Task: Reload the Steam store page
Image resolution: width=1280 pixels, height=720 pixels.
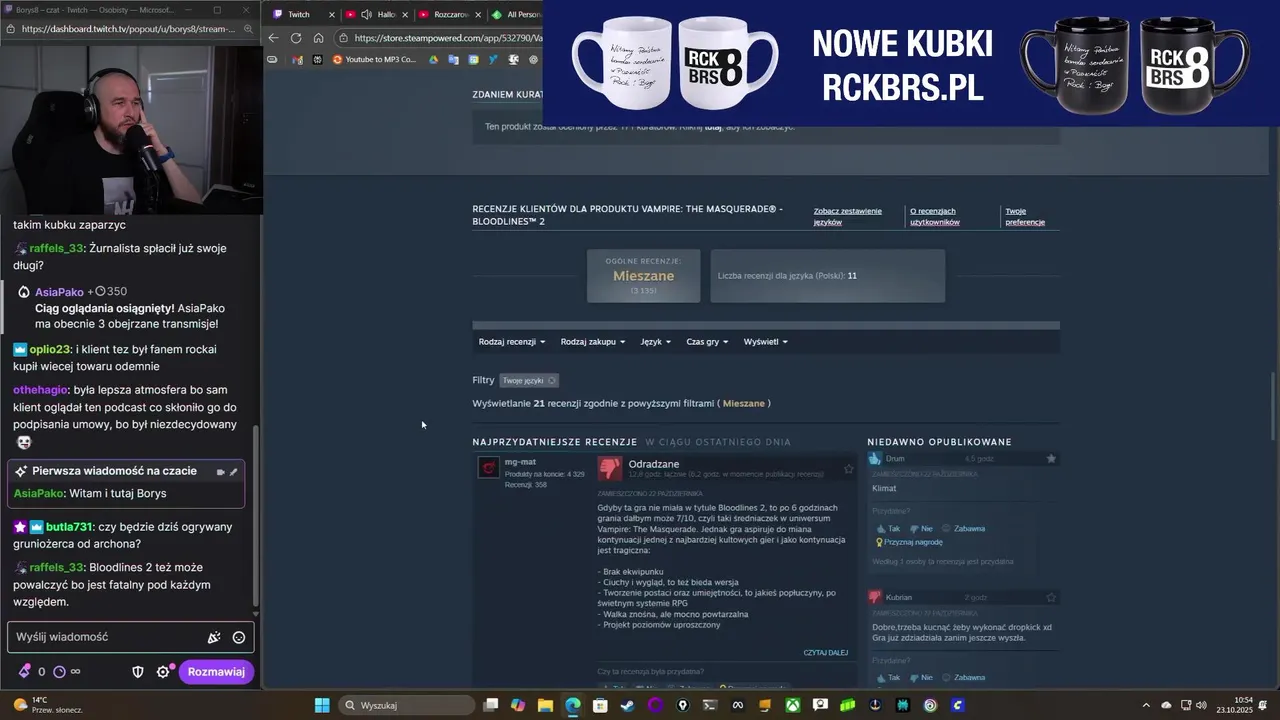Action: pyautogui.click(x=296, y=38)
